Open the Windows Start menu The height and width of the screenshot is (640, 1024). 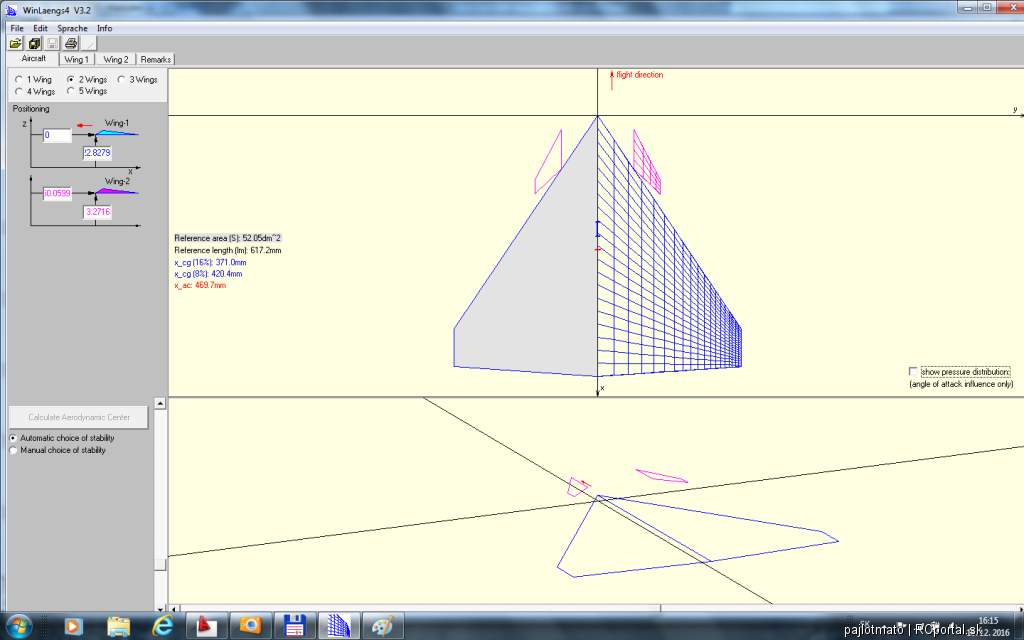click(x=18, y=626)
